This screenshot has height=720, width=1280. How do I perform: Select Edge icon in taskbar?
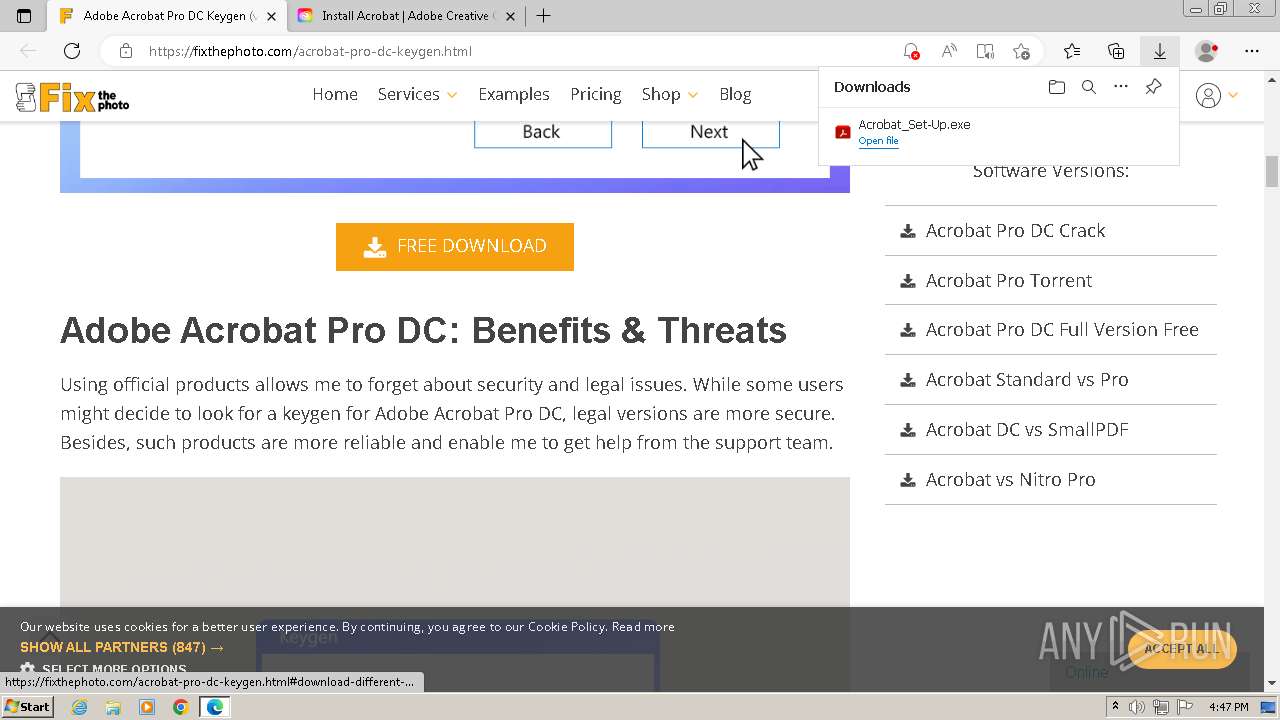(214, 707)
